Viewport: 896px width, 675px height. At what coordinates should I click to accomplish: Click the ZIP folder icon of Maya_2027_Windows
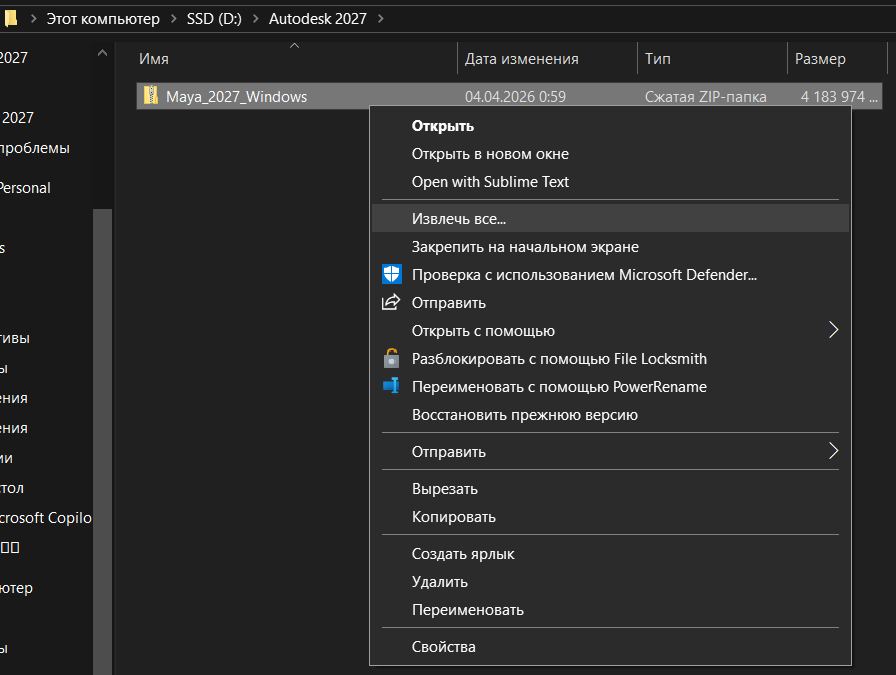click(x=151, y=95)
